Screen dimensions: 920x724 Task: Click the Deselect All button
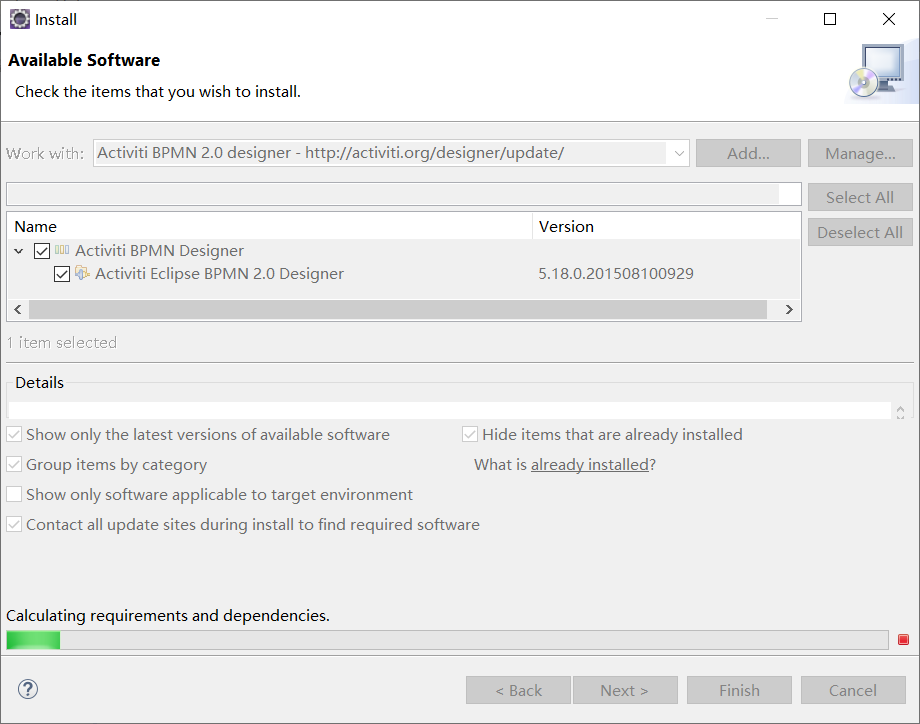(860, 232)
